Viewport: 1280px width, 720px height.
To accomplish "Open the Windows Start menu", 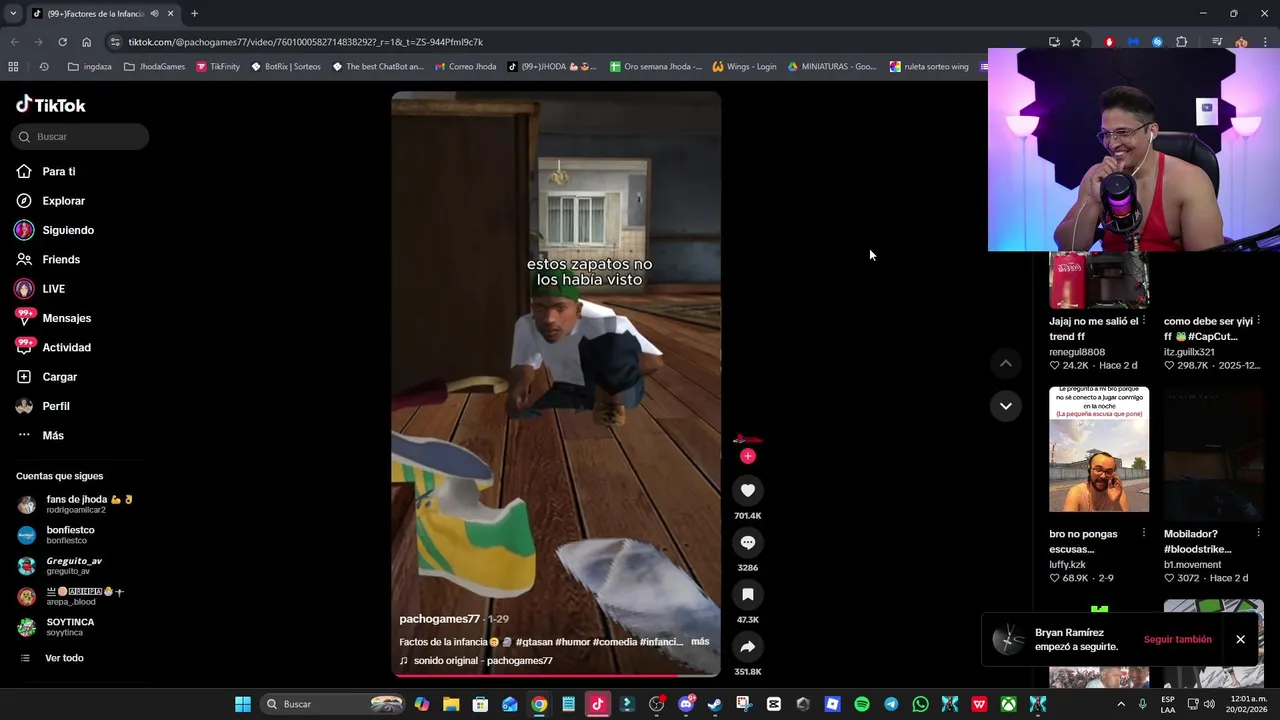I will [x=243, y=704].
